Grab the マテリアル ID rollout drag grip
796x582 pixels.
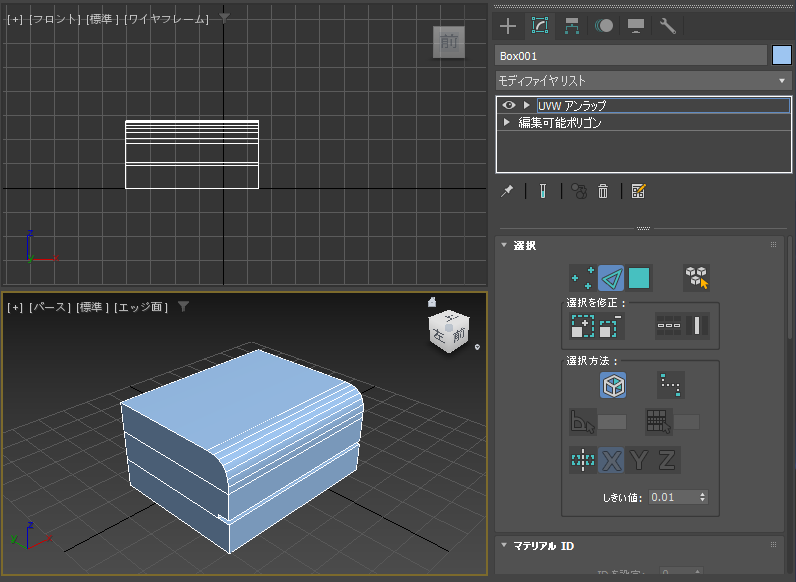773,544
